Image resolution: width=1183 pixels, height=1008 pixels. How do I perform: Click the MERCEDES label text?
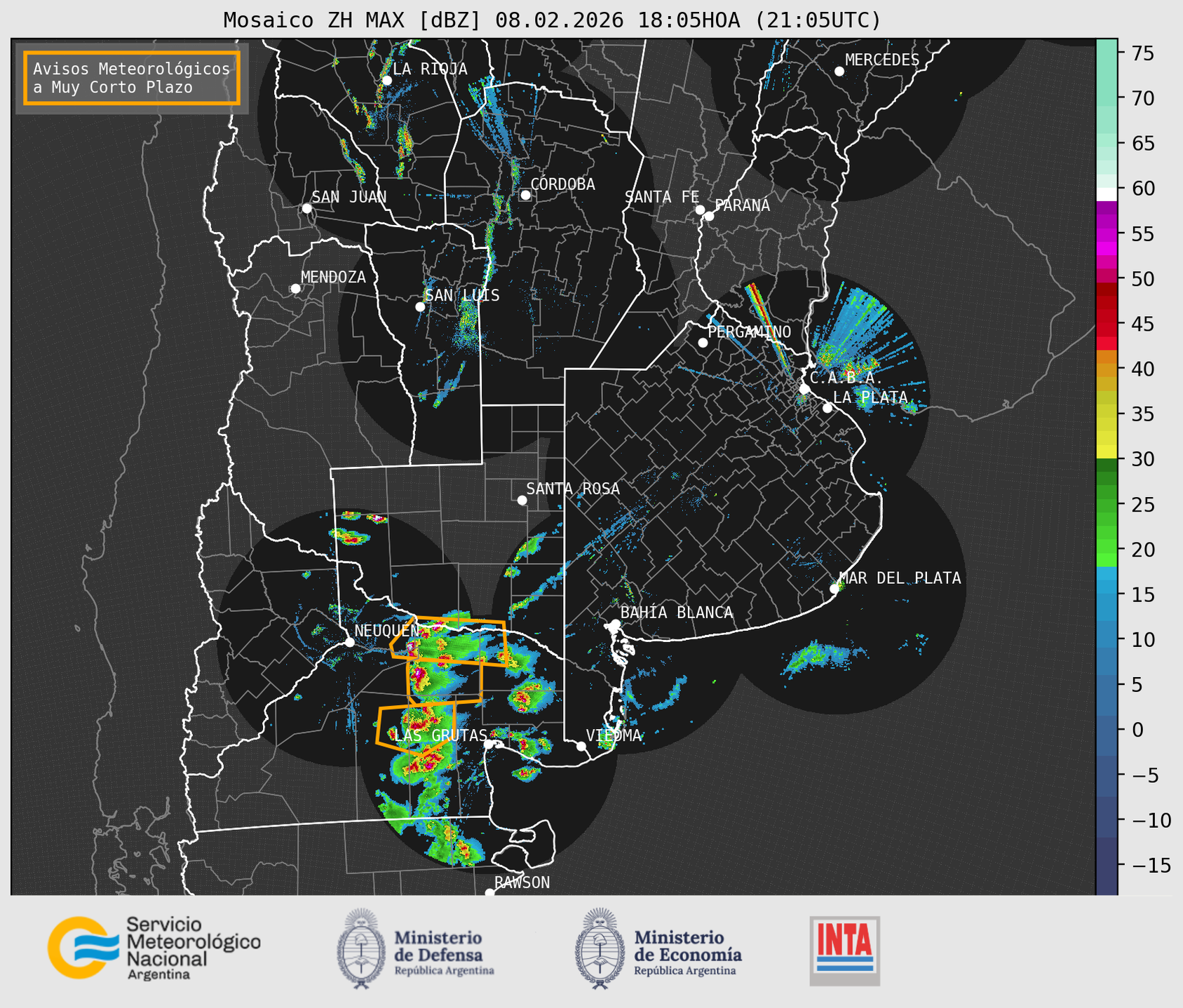[x=882, y=60]
